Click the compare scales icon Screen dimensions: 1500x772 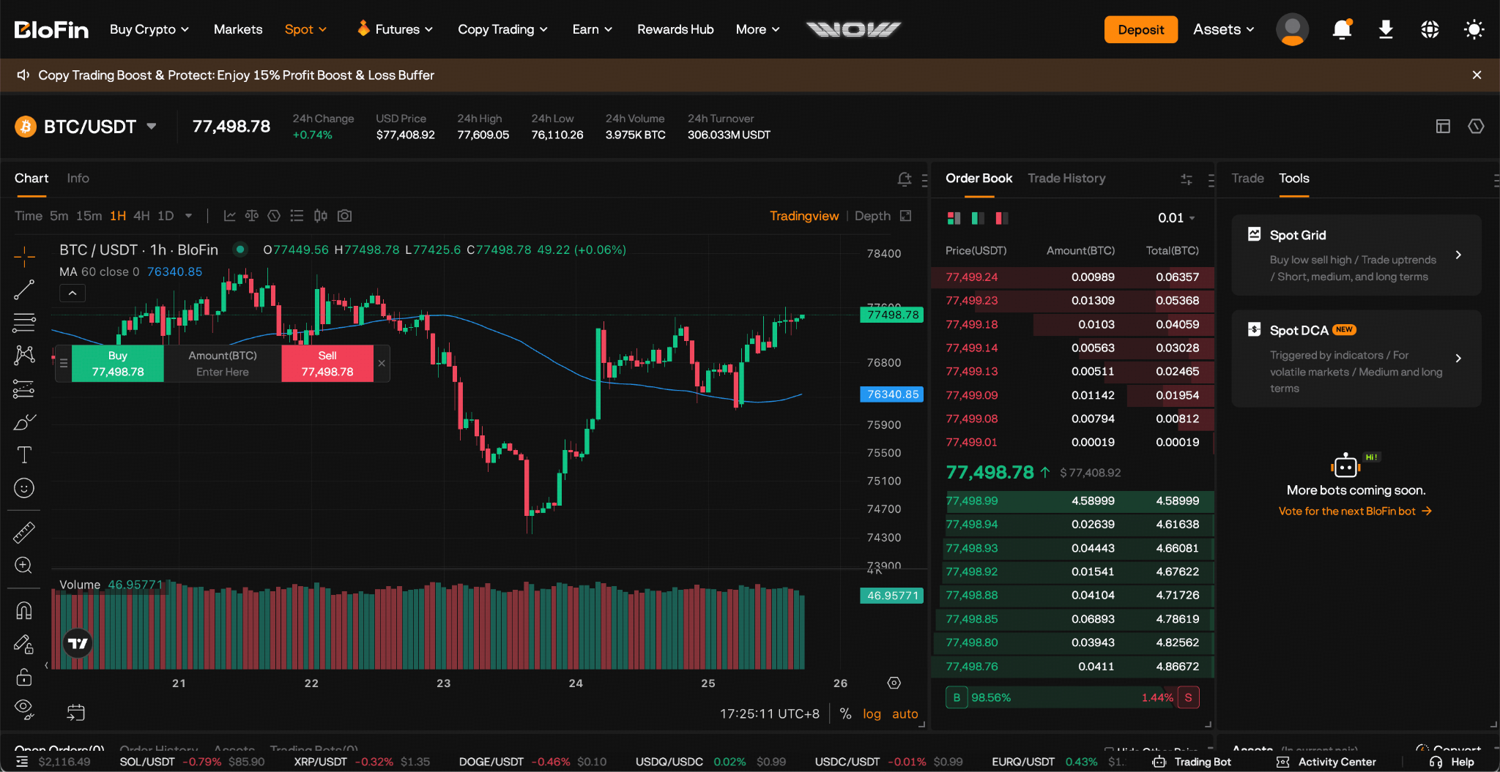(252, 216)
